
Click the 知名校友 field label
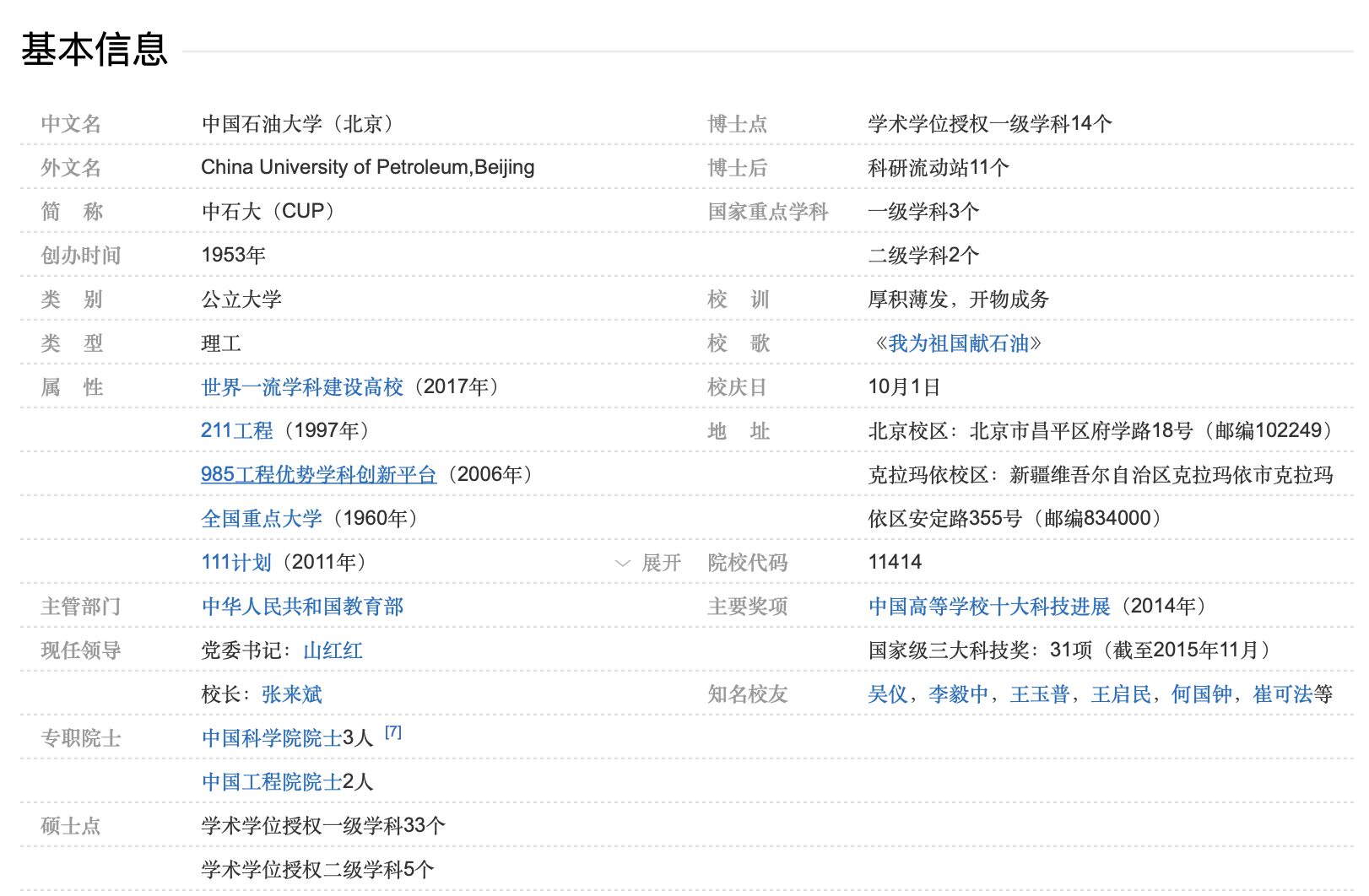[x=748, y=694]
